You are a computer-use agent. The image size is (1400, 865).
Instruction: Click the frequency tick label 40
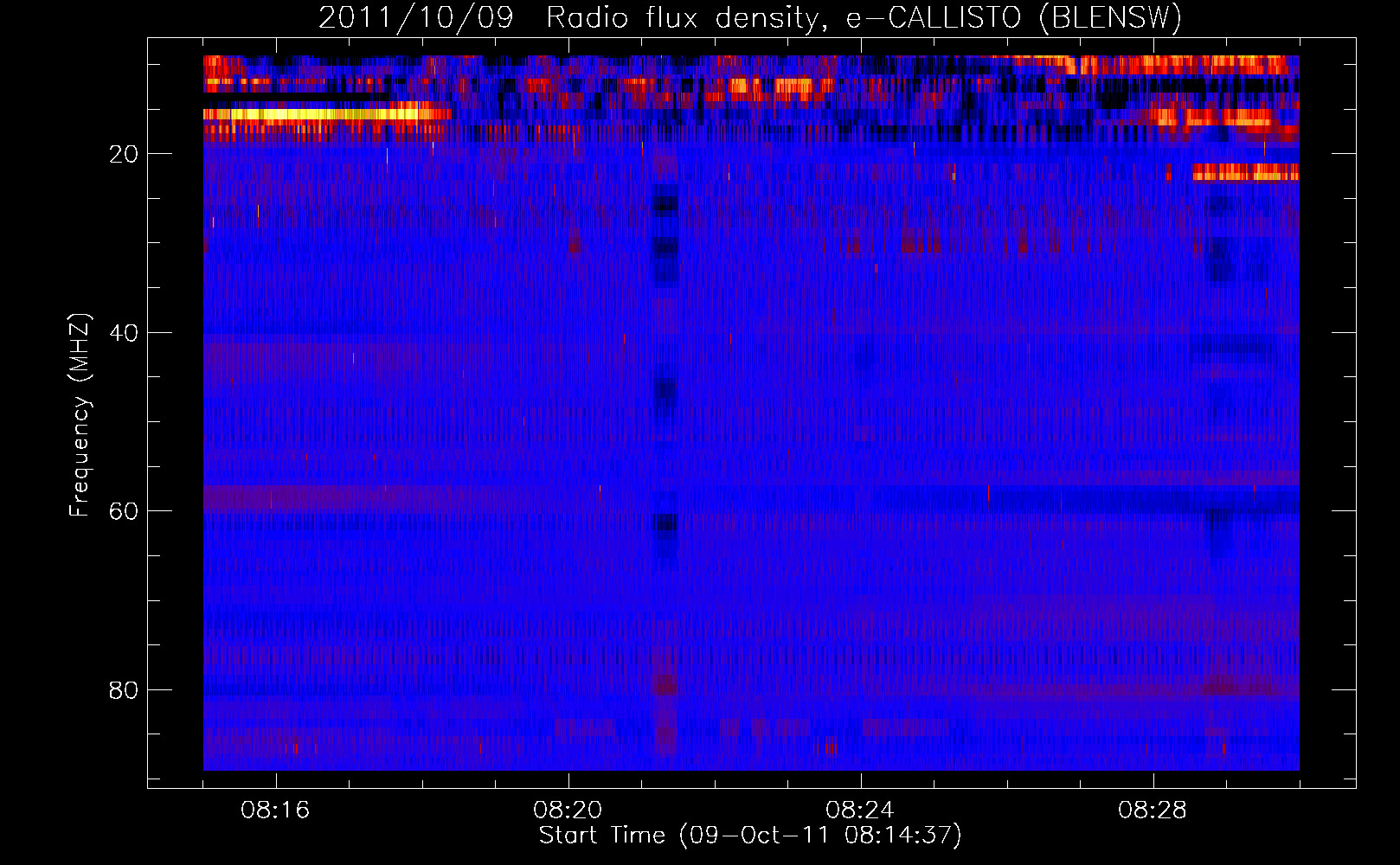click(x=124, y=333)
